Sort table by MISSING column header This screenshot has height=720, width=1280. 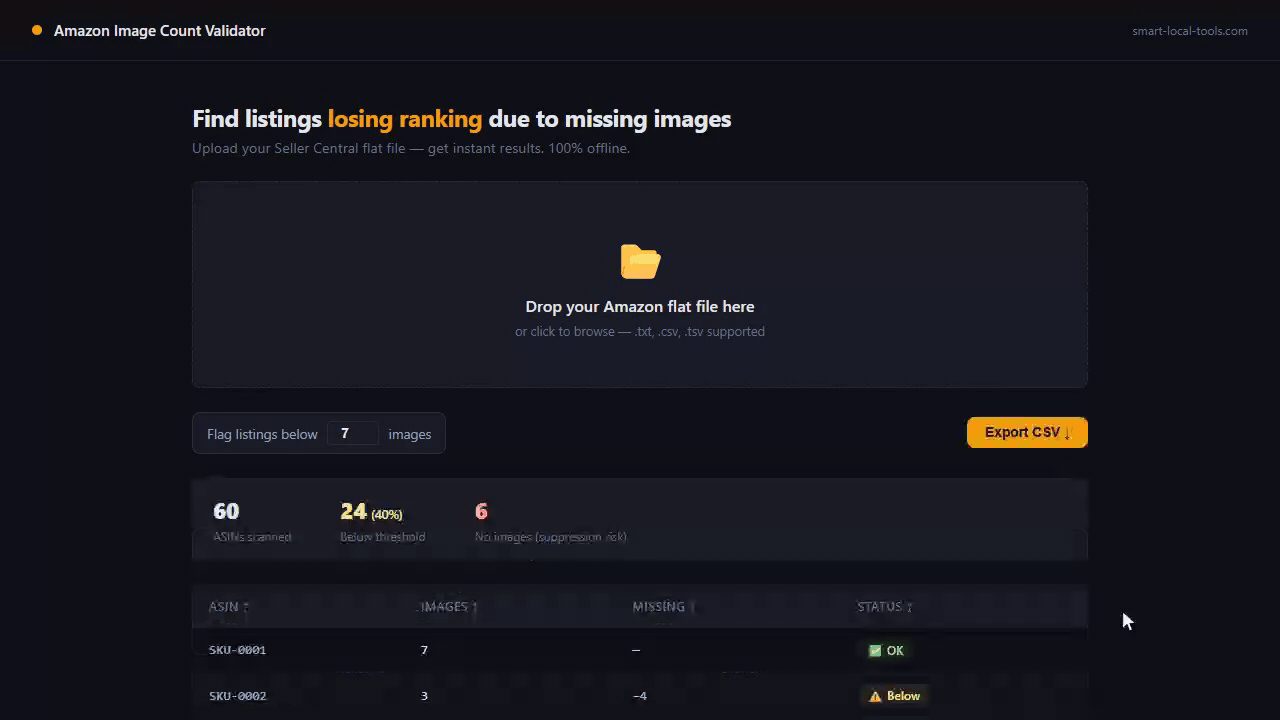point(663,606)
